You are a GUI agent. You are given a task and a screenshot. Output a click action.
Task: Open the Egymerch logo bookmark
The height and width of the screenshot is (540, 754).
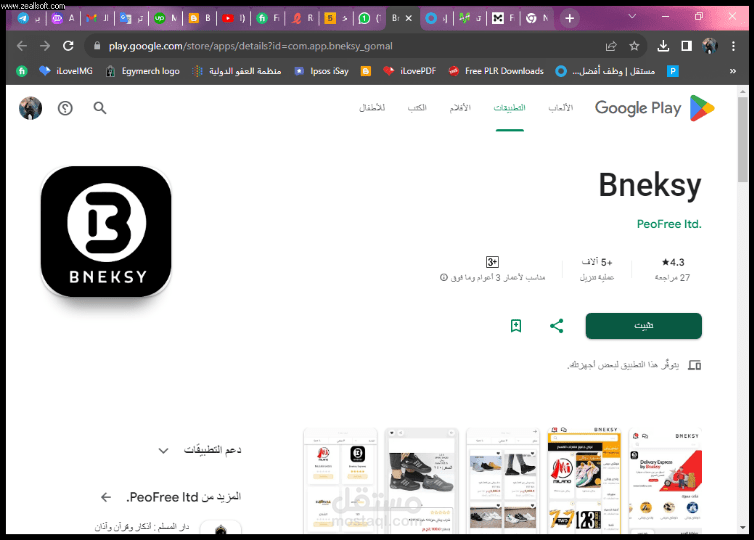(143, 71)
